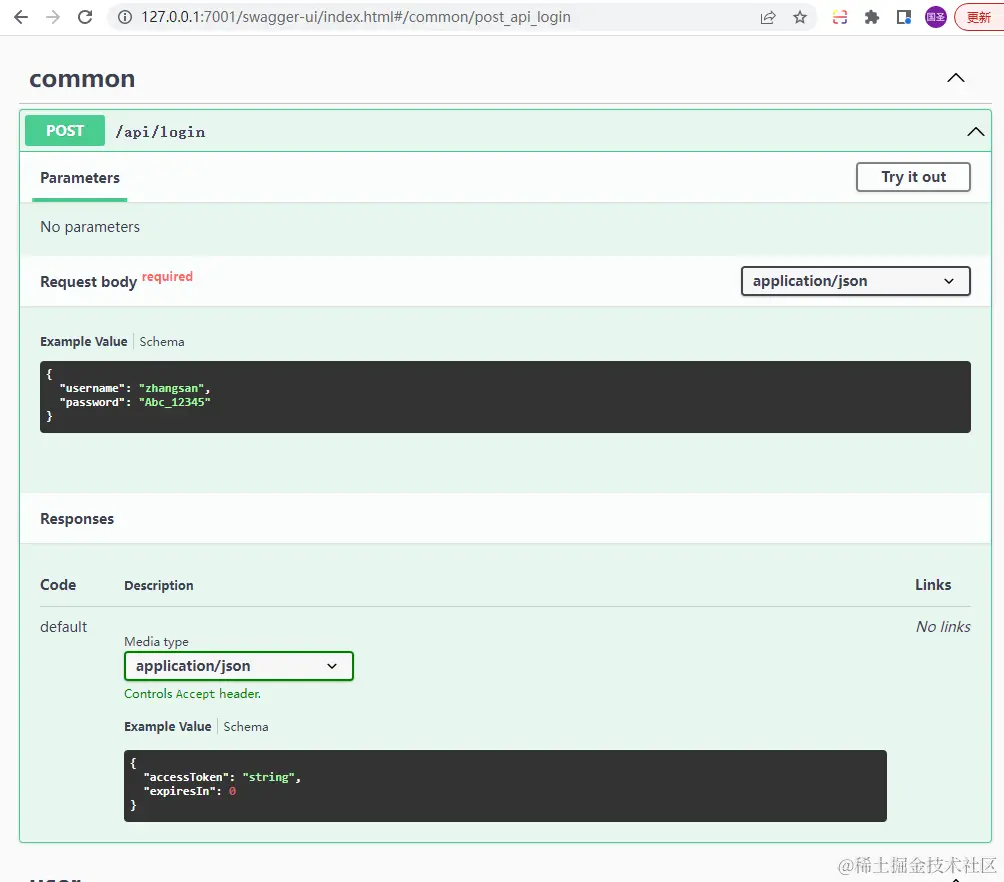1004x882 pixels.
Task: Toggle the browser side panel icon
Action: 903,17
